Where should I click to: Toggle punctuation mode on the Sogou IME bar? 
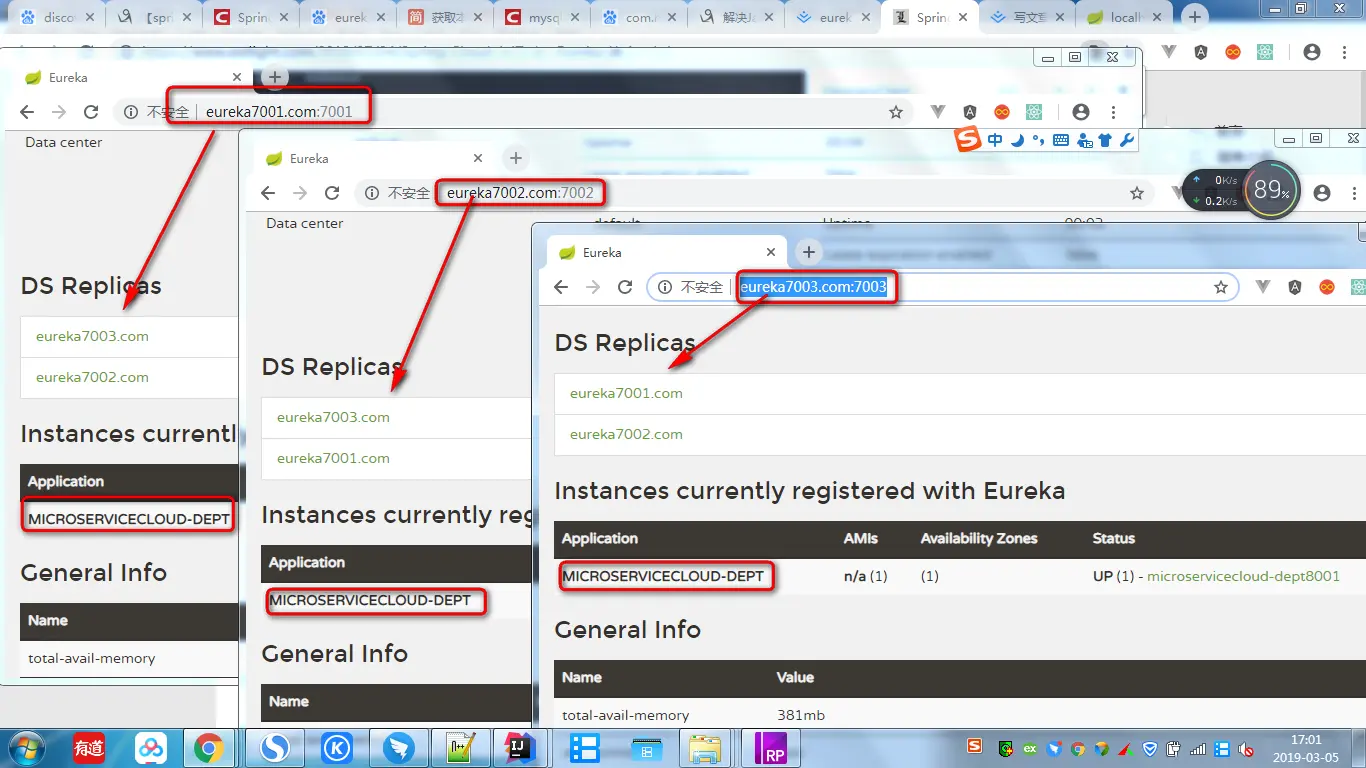[1039, 141]
